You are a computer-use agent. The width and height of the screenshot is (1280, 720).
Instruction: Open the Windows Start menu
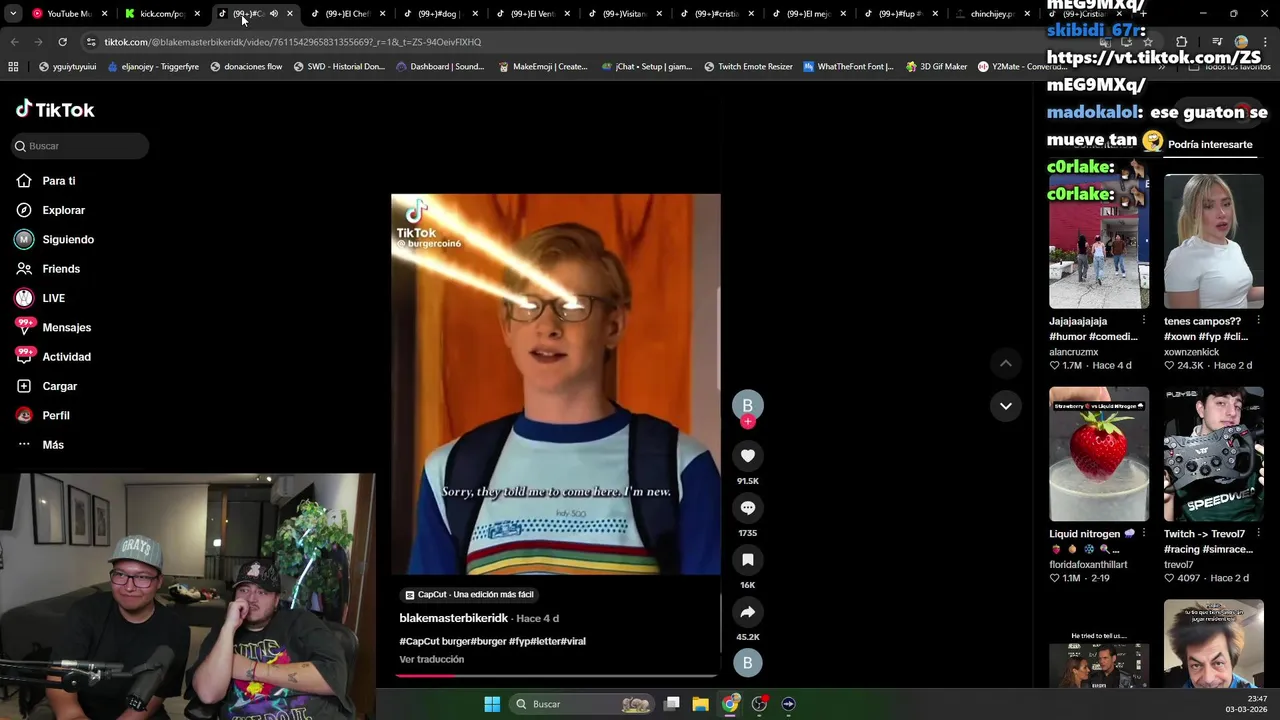pos(492,704)
